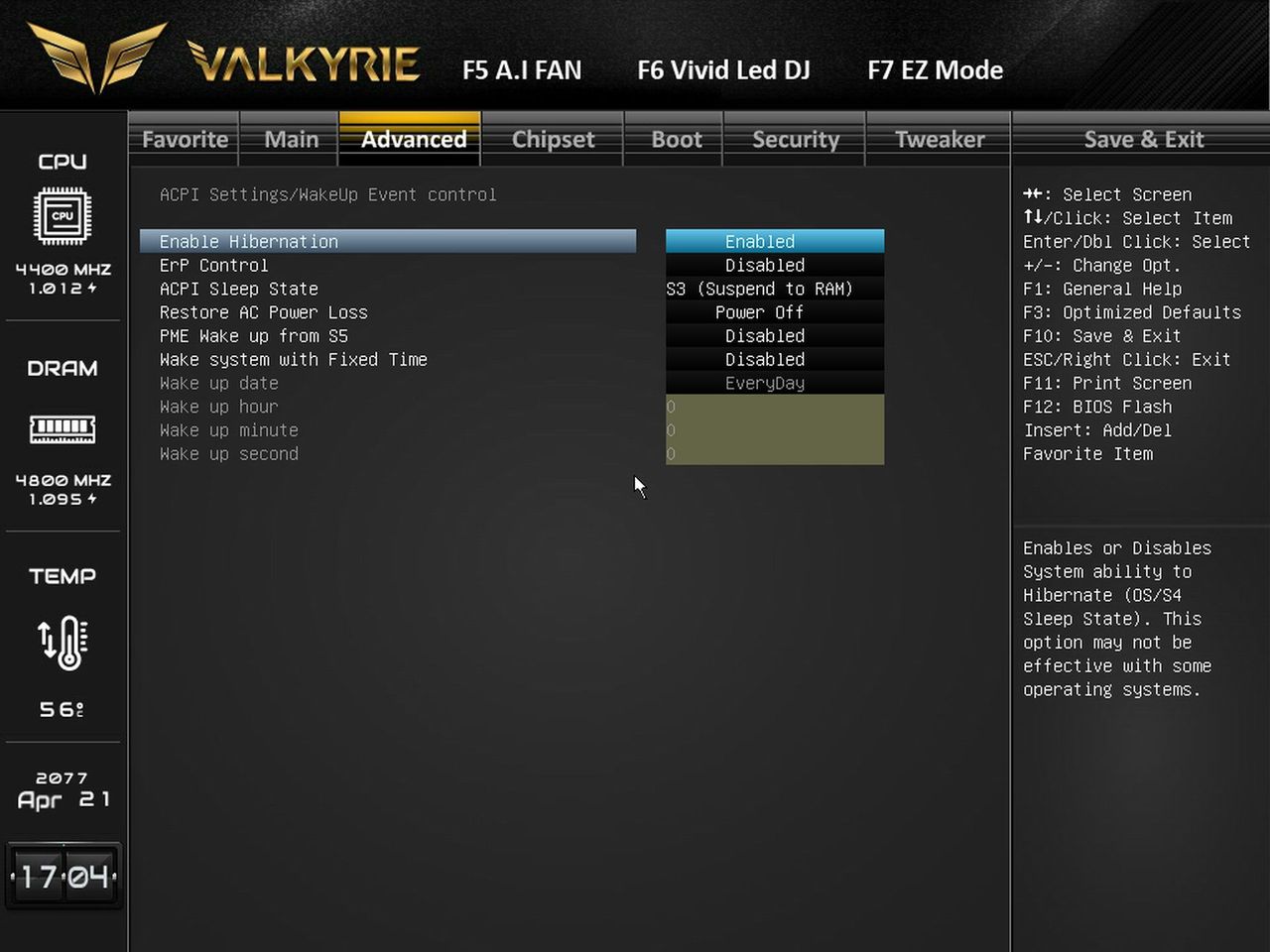This screenshot has height=952, width=1270.
Task: Open Wake up date EveryDay option
Action: 775,383
